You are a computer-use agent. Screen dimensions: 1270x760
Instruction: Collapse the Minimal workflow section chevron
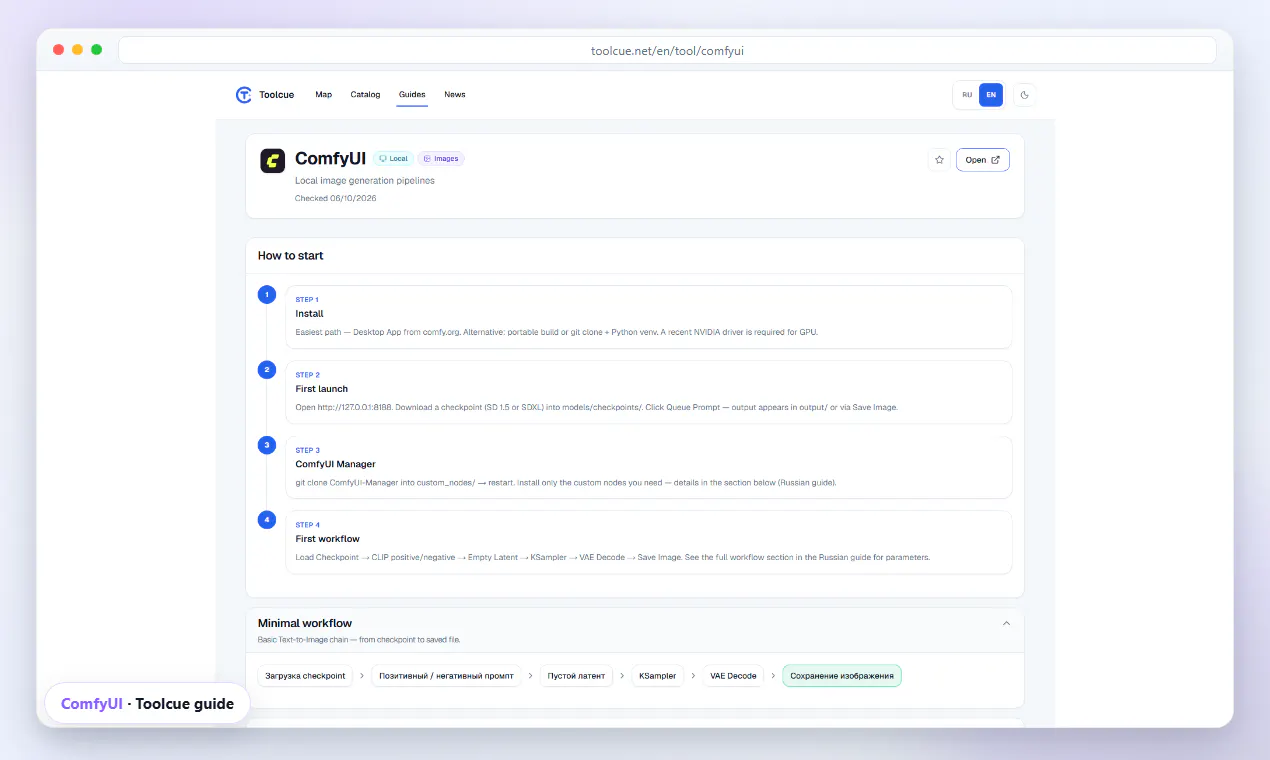tap(1006, 623)
